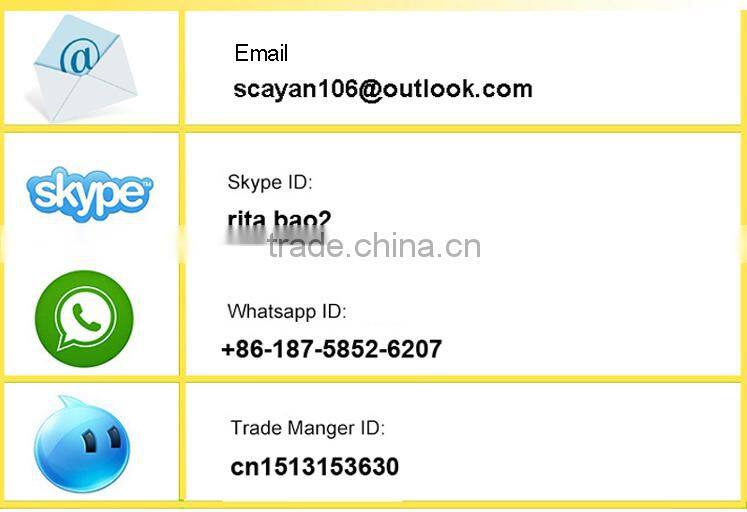Click the email envelope icon
Viewport: 747px width, 512px height.
point(82,68)
